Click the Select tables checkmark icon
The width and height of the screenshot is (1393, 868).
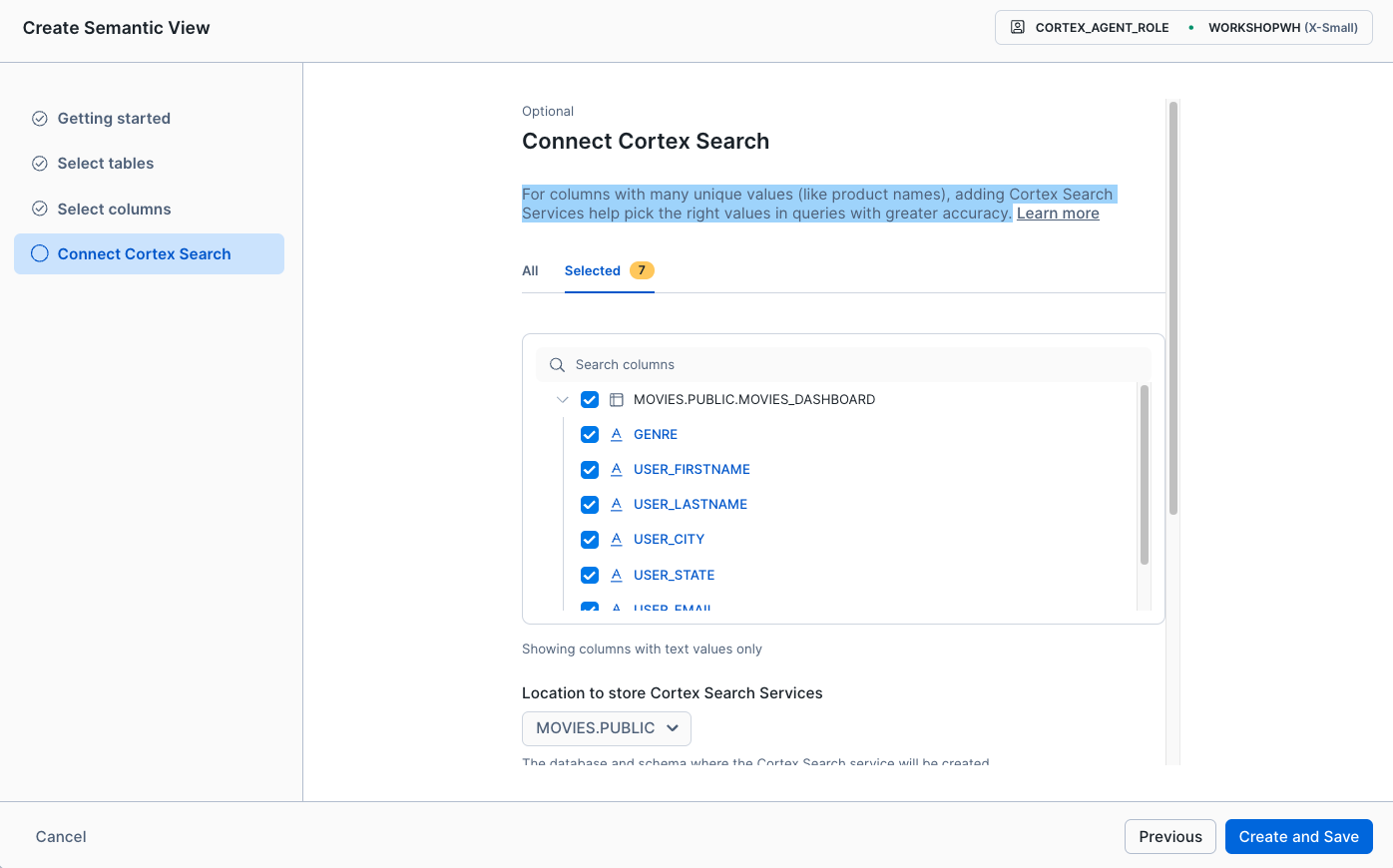point(40,164)
